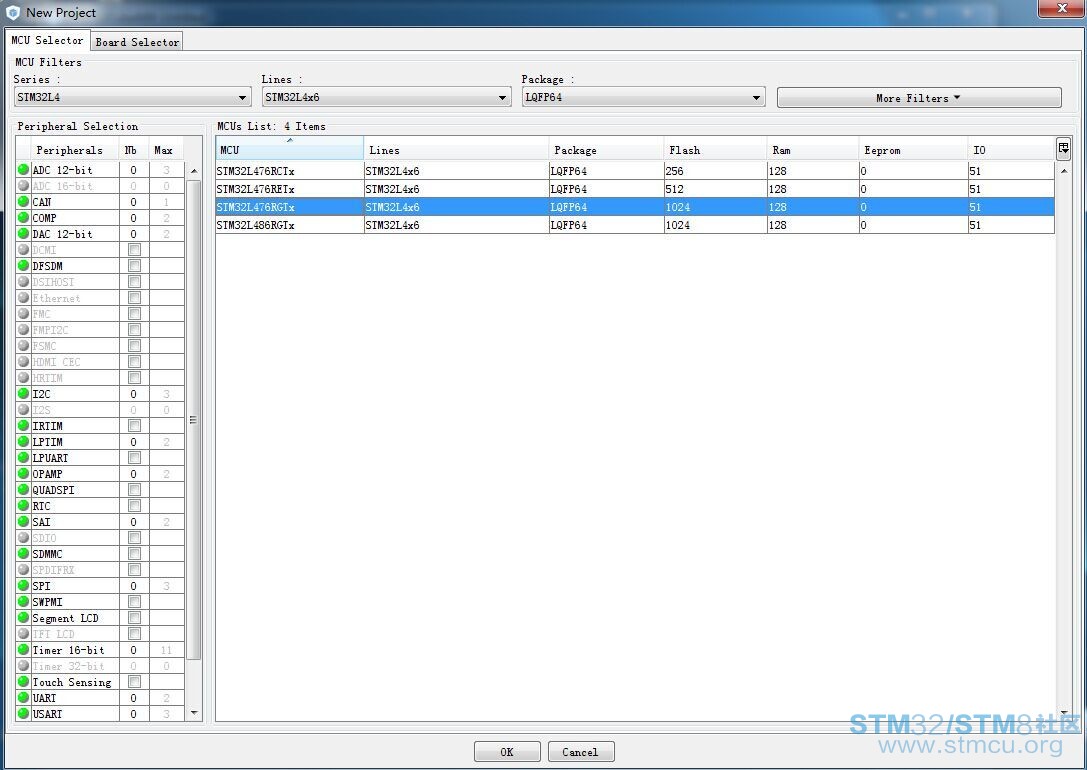The image size is (1087, 770).
Task: Click the green status icon beside SAI
Action: 24,521
